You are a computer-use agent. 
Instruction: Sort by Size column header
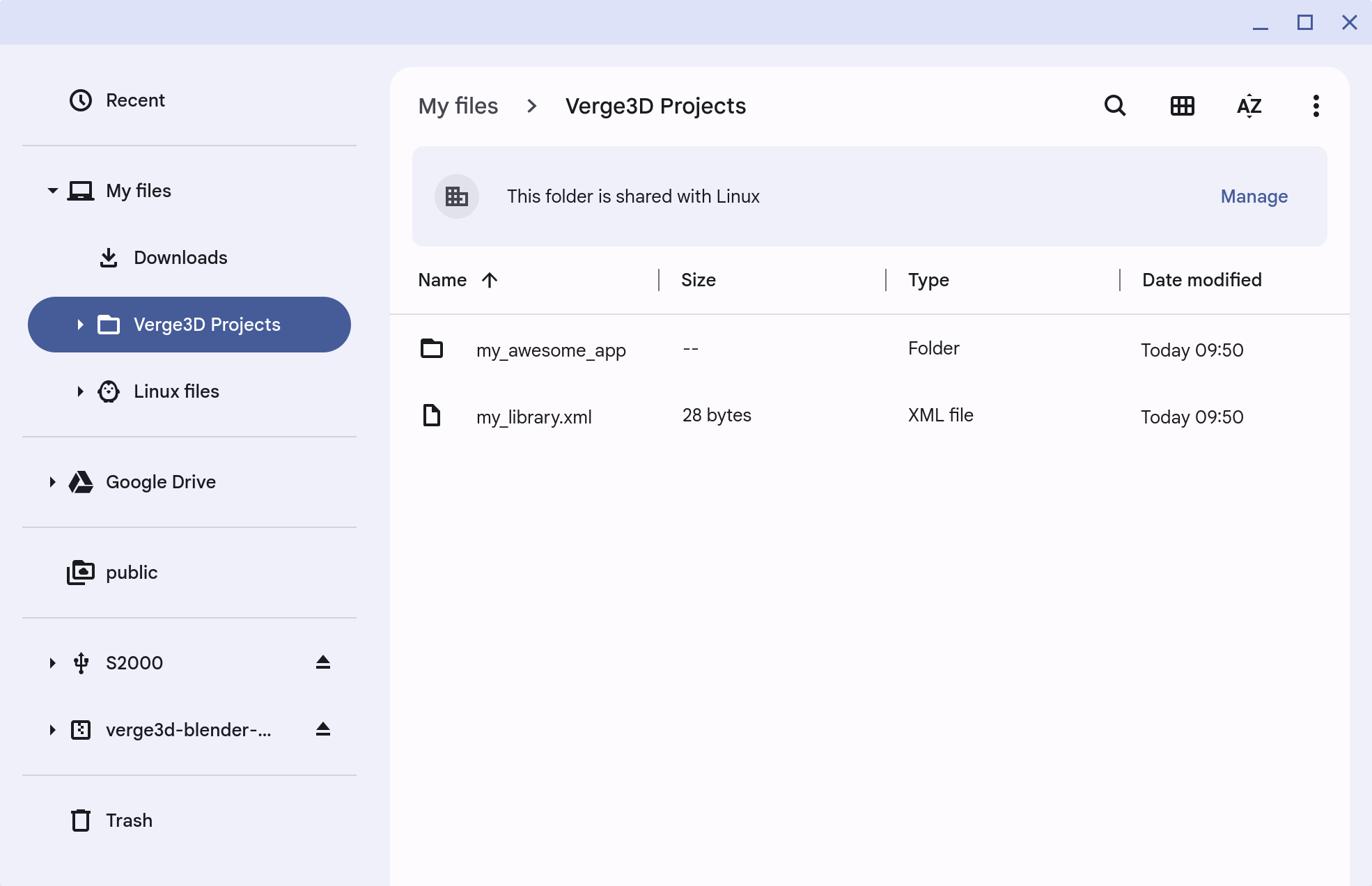[x=699, y=280]
